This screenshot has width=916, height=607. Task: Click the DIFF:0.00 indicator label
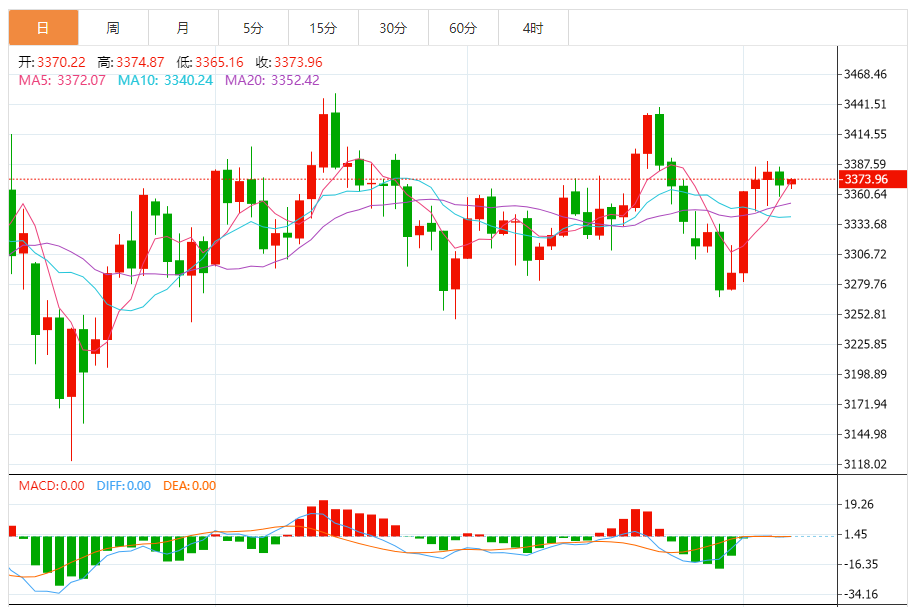pos(124,485)
